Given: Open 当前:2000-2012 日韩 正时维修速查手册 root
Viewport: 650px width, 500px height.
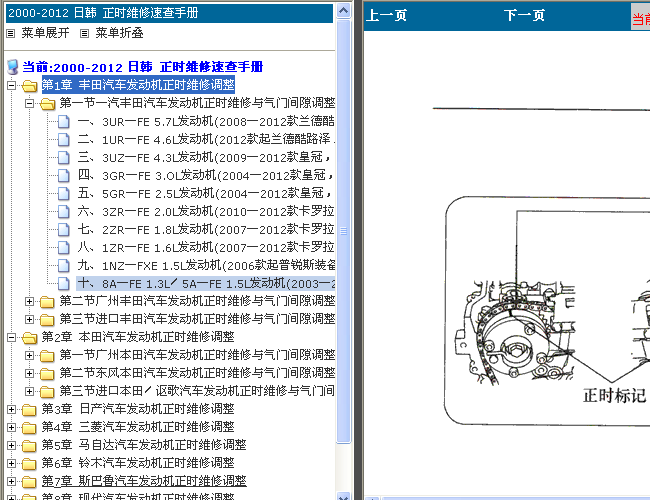Looking at the screenshot, I should (x=143, y=67).
